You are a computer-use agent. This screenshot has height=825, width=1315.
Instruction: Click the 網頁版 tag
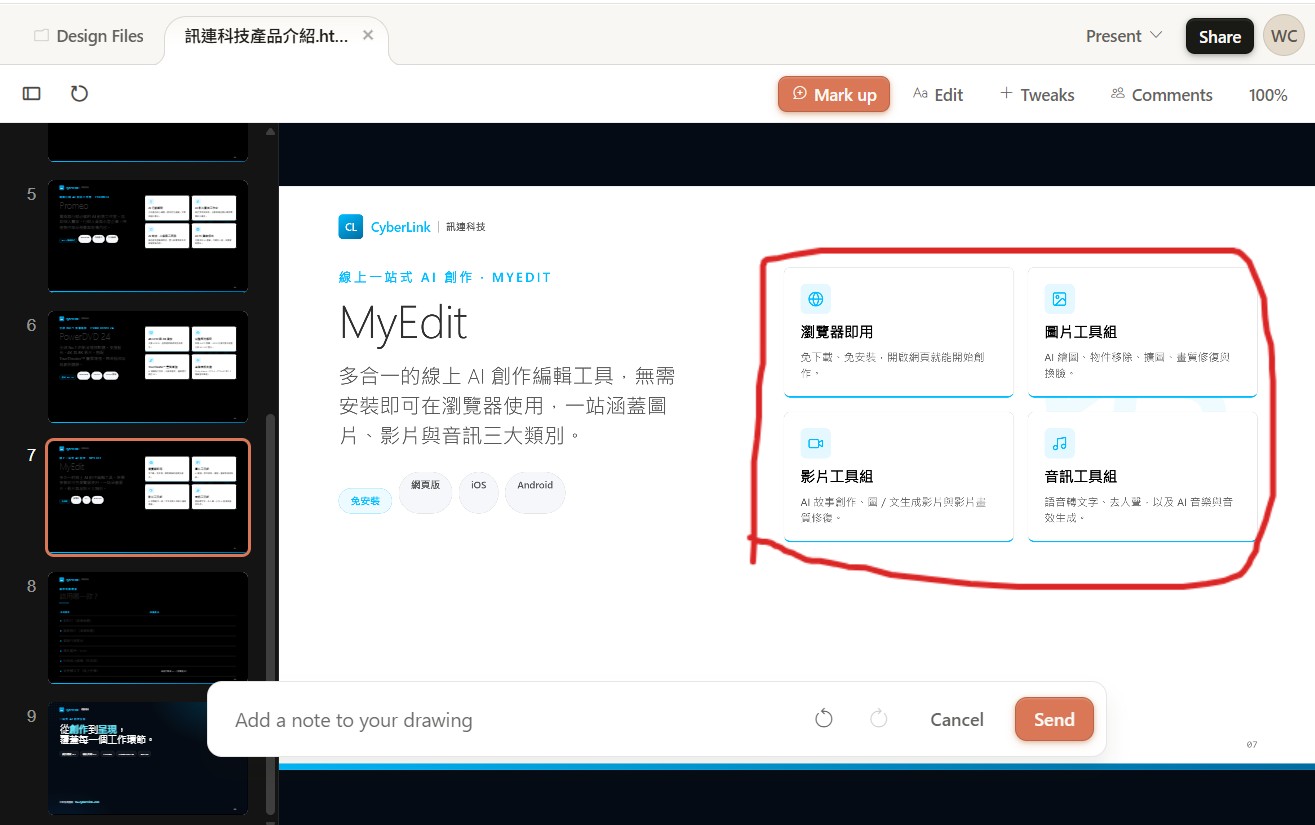(425, 492)
